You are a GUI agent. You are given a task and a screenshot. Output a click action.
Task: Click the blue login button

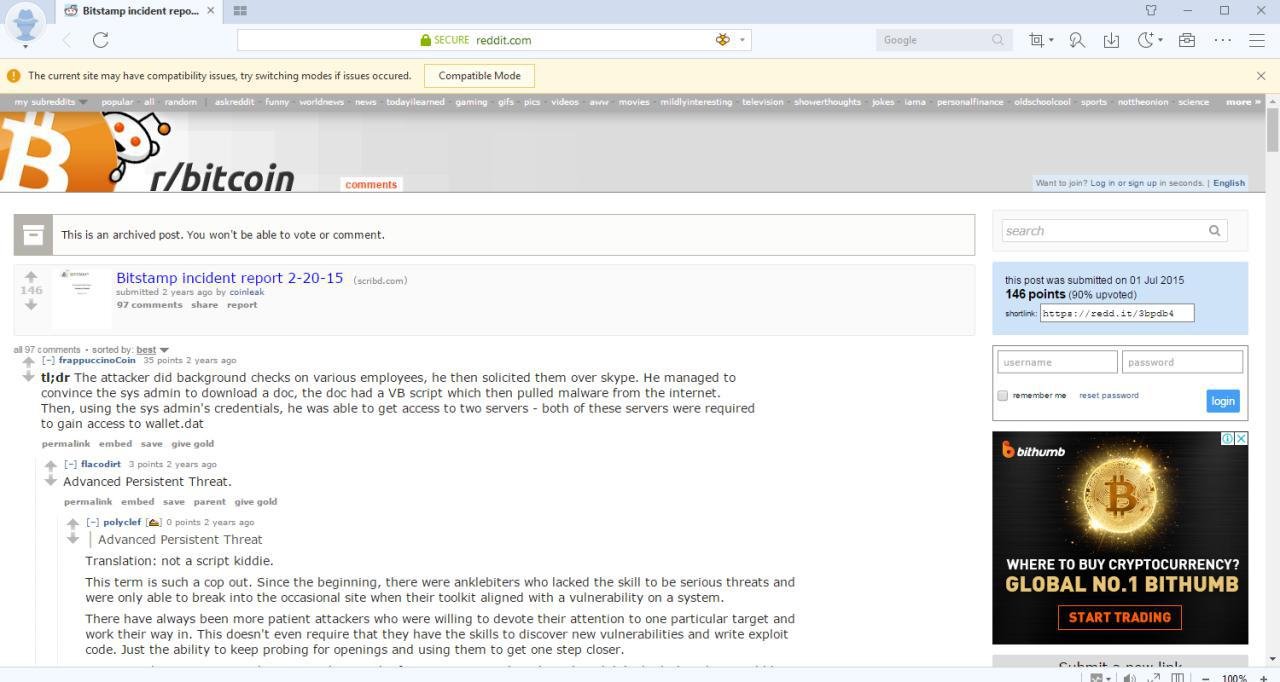point(1223,401)
